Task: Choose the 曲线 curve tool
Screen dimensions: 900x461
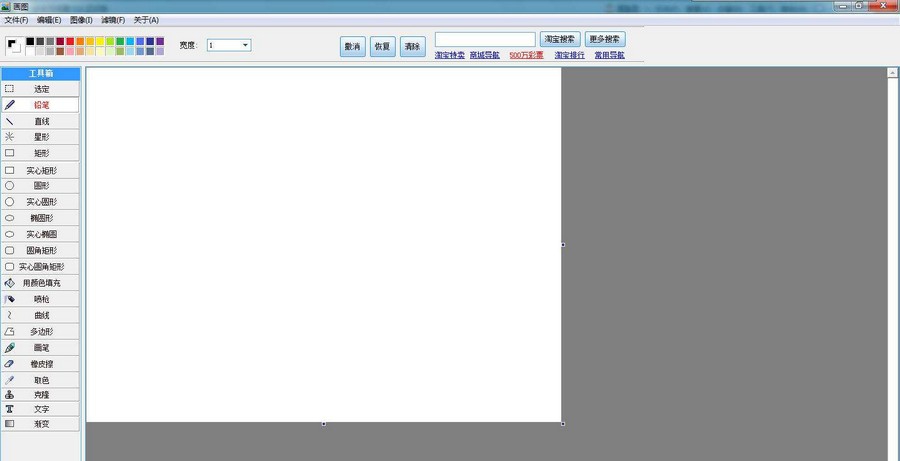Action: point(40,315)
